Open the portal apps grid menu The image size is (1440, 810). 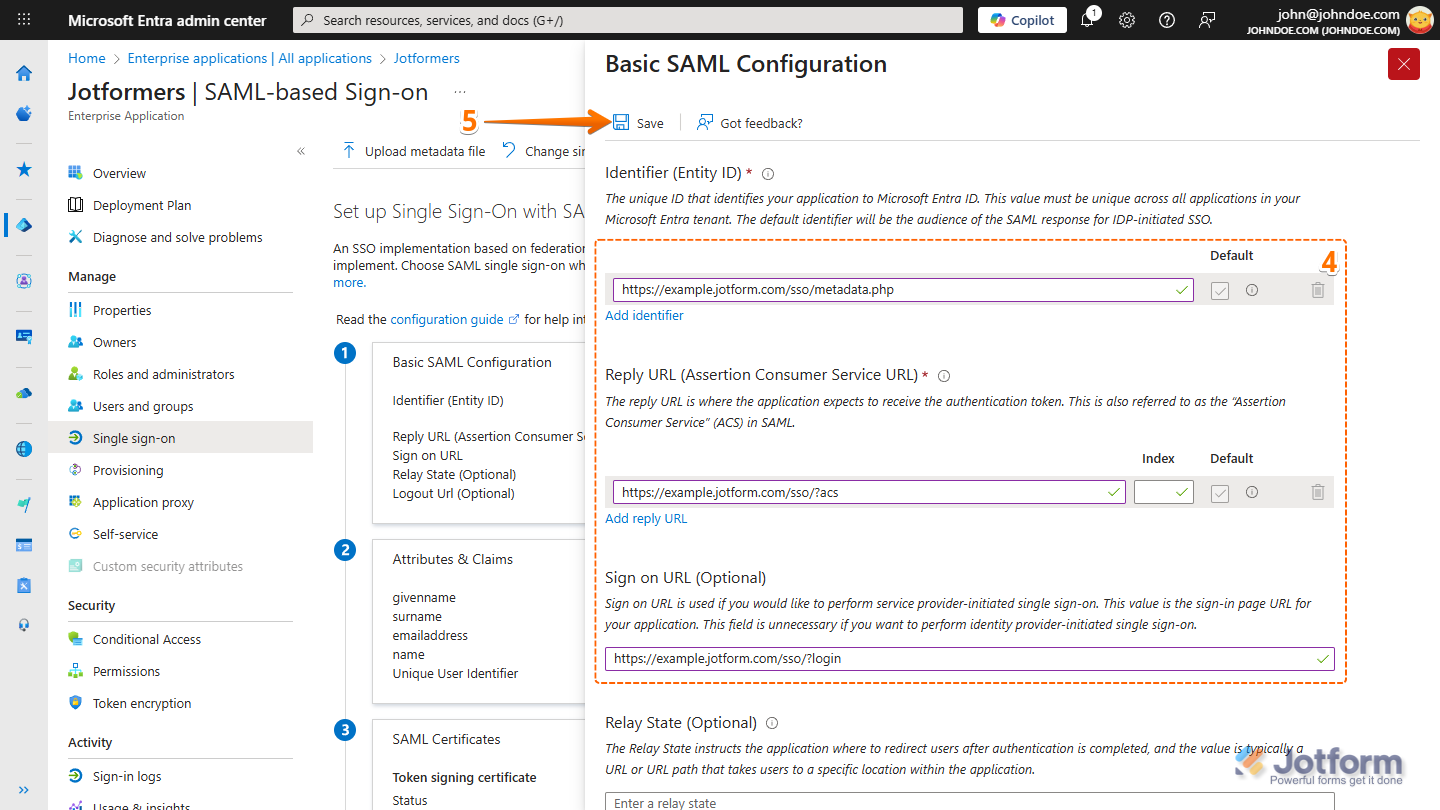pos(24,20)
